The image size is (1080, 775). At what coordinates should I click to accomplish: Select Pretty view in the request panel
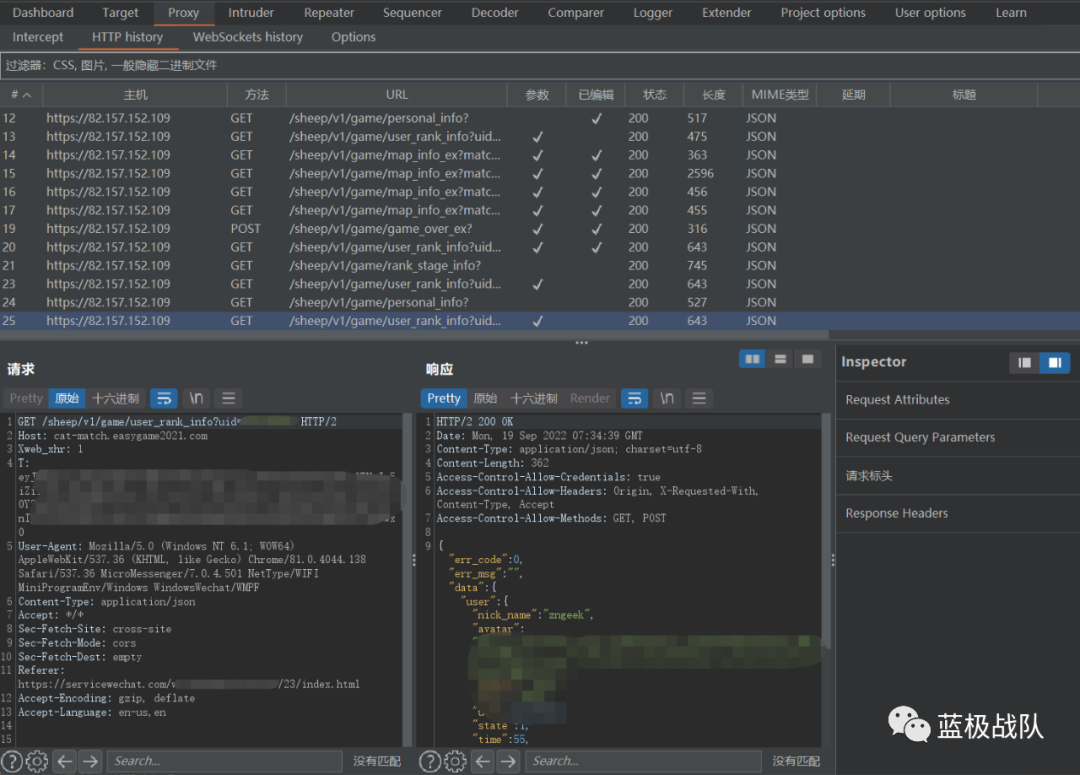click(26, 398)
